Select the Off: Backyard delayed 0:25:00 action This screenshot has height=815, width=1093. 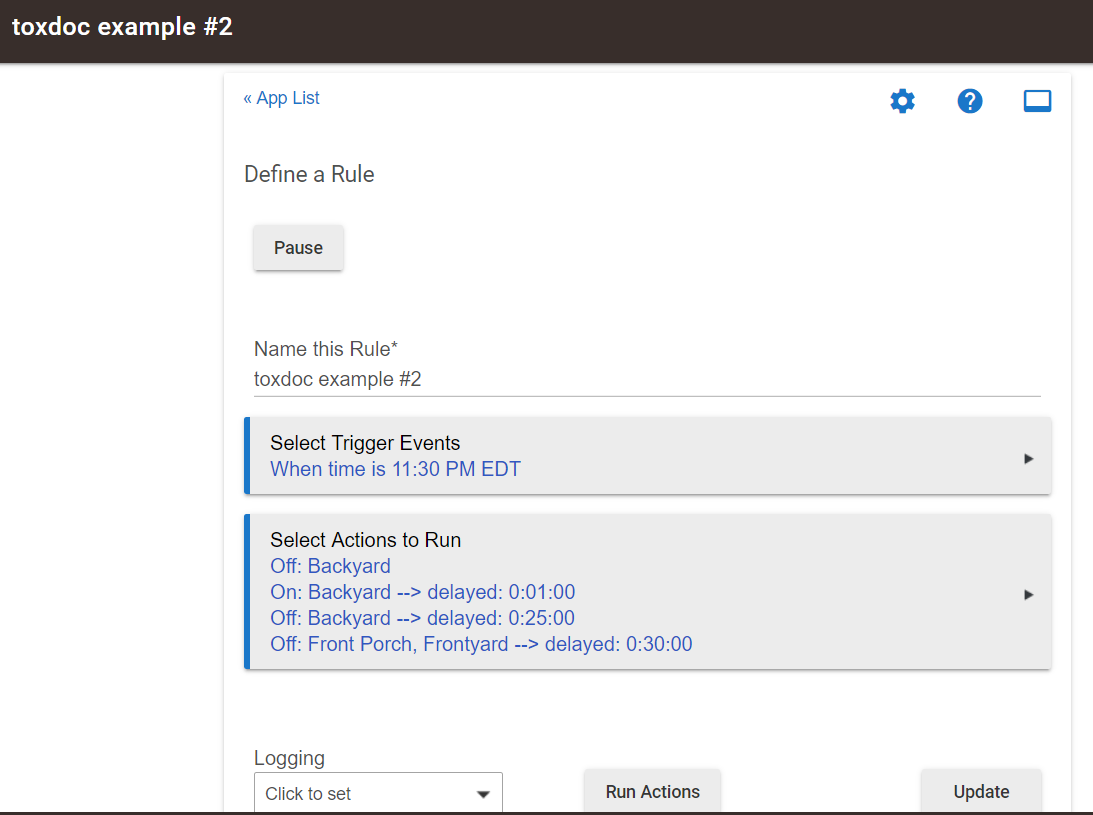[422, 618]
